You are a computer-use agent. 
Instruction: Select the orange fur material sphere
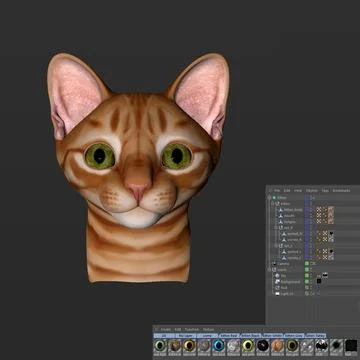point(277,346)
